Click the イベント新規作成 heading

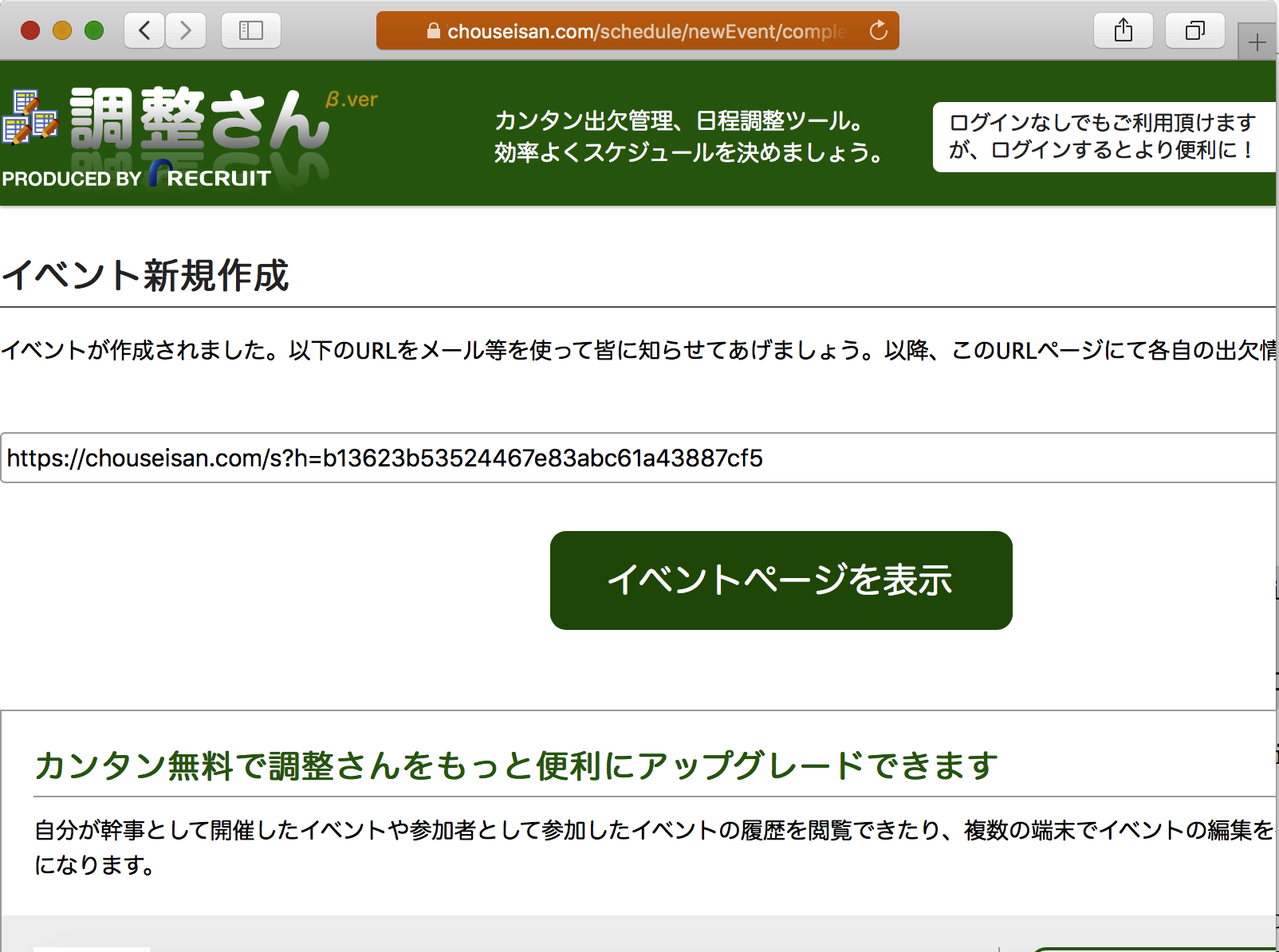pos(145,276)
